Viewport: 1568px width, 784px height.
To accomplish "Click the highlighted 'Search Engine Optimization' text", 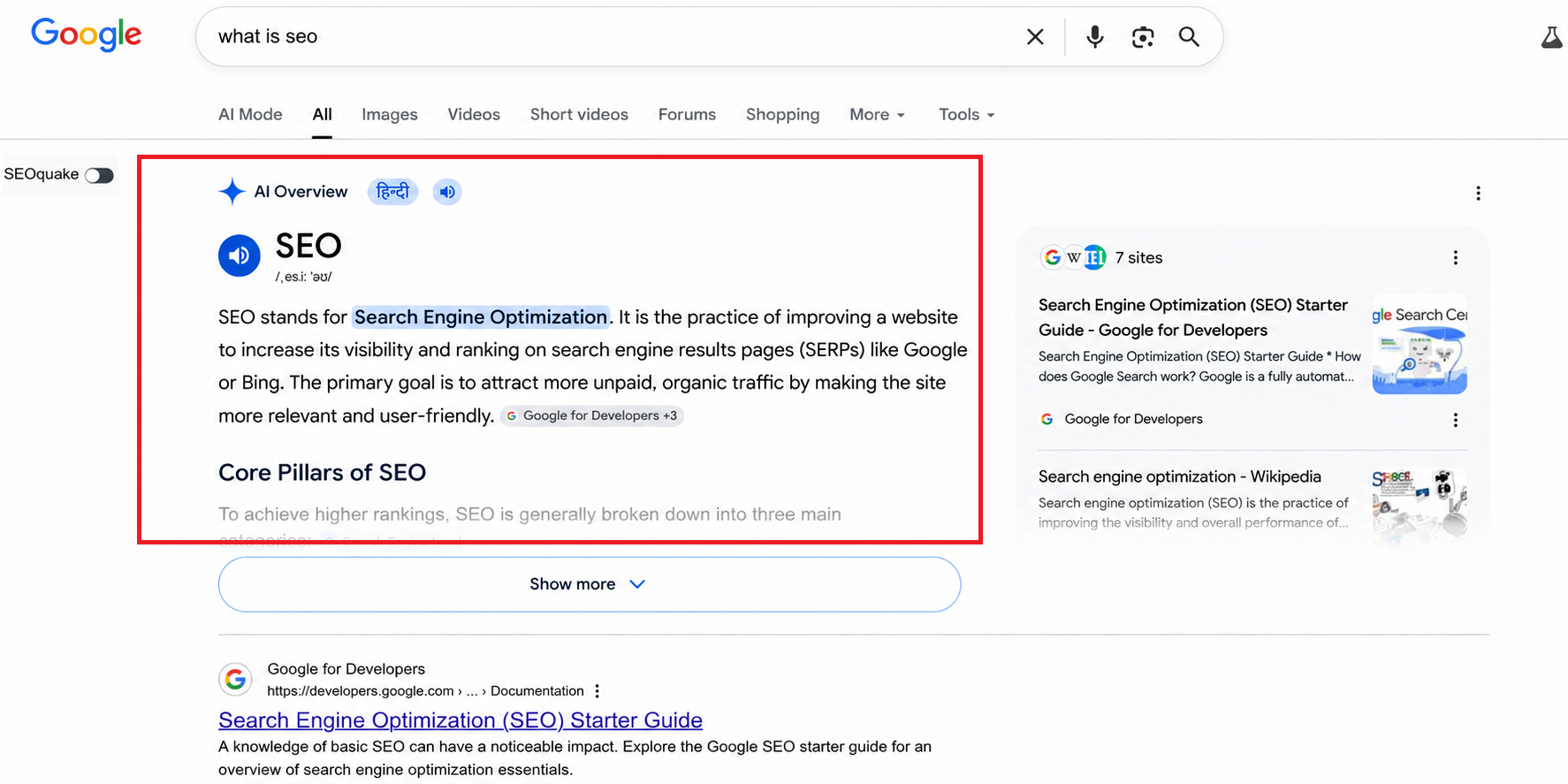I will point(481,316).
